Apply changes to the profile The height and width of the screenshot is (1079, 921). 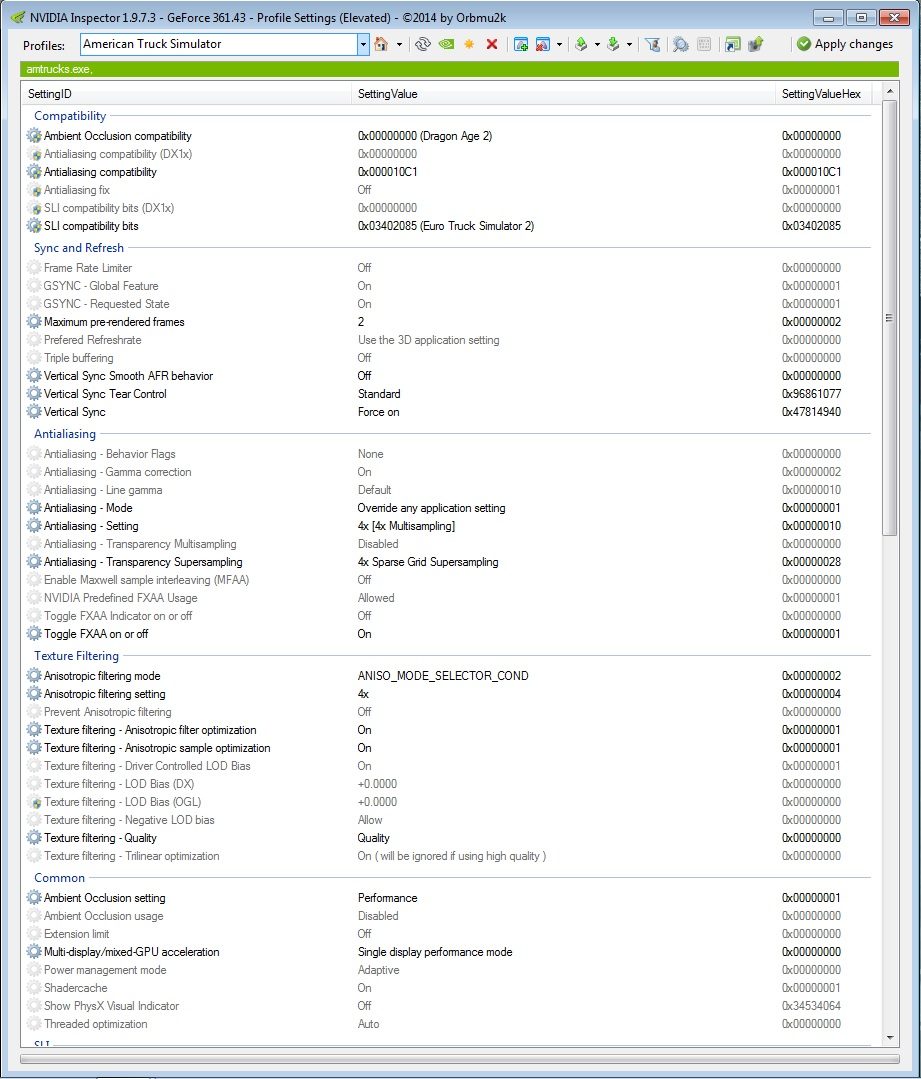845,44
